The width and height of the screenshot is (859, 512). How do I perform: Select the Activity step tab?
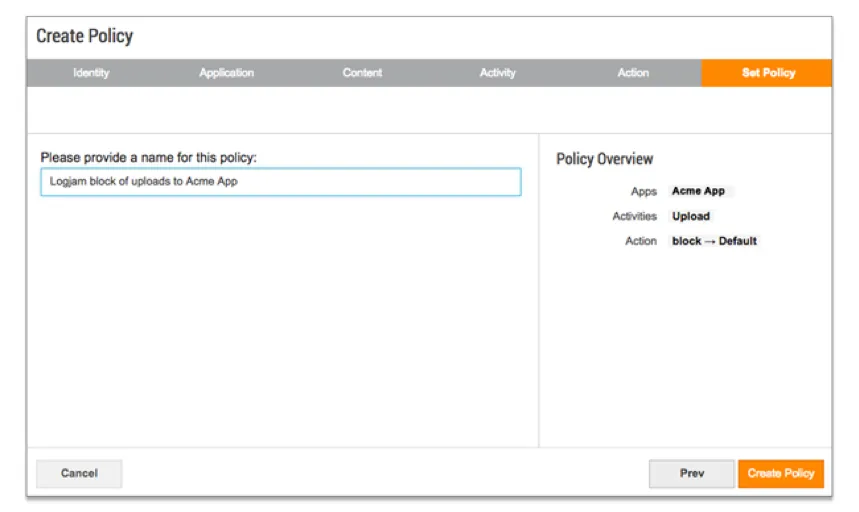point(497,73)
